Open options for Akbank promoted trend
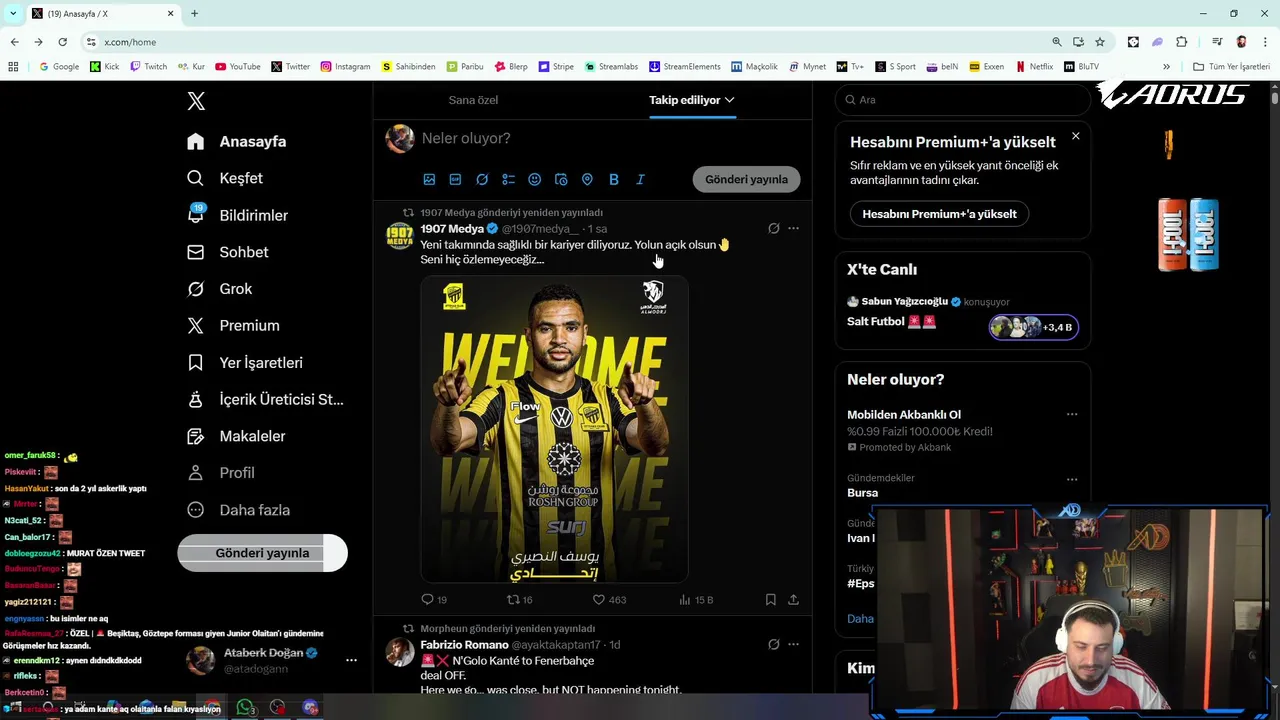This screenshot has height=720, width=1280. coord(1072,414)
